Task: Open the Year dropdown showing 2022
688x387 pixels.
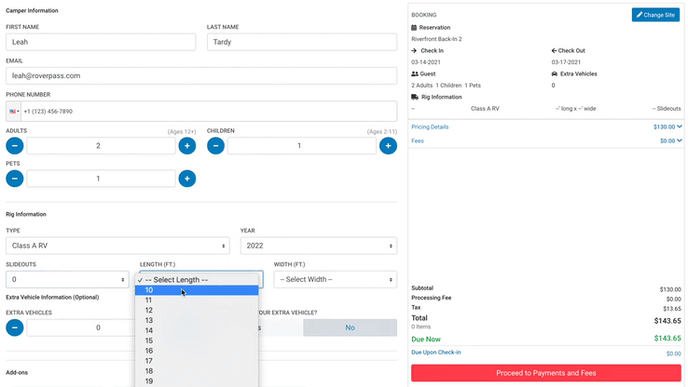Action: click(319, 246)
